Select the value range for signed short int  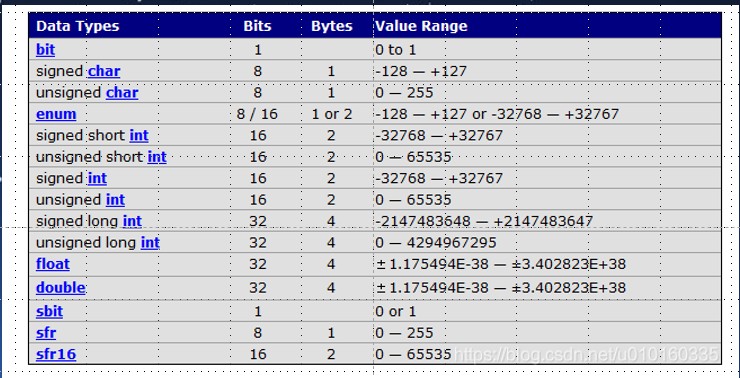click(x=439, y=135)
